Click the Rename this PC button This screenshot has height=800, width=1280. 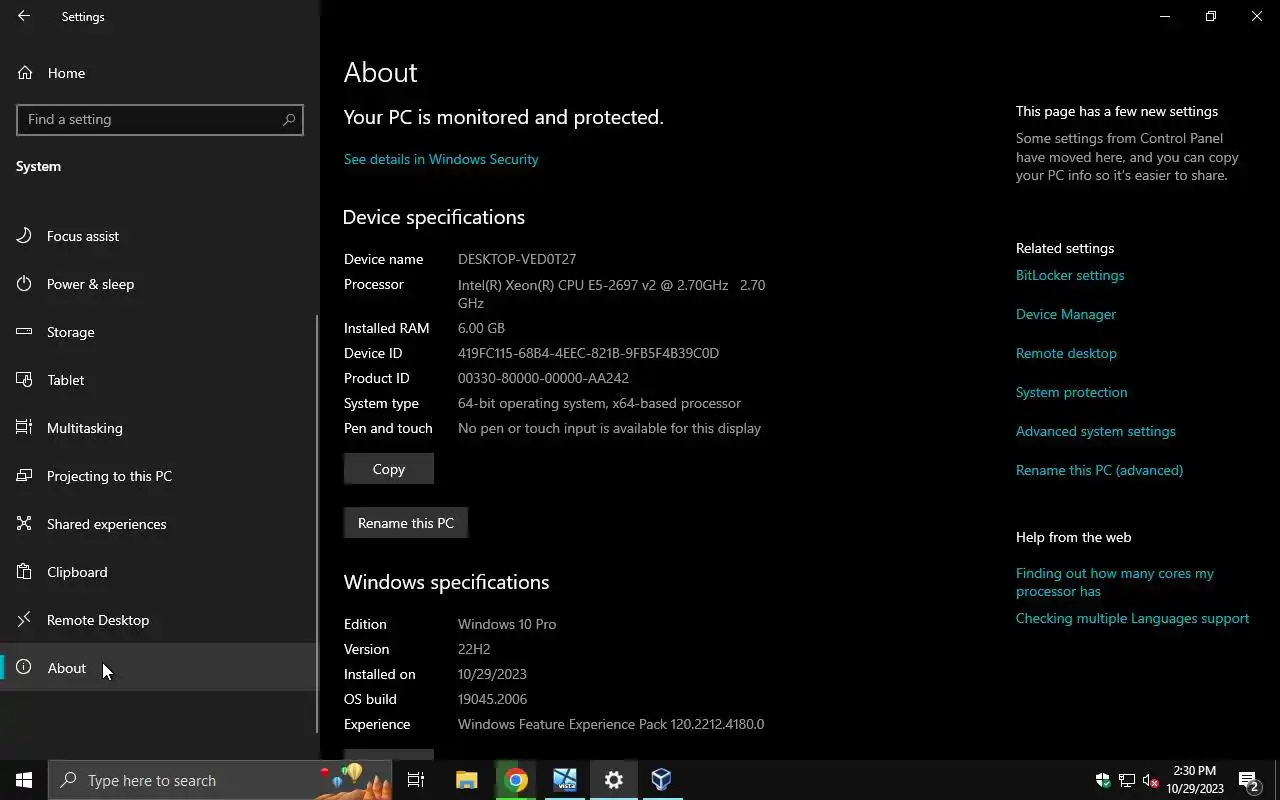[406, 523]
